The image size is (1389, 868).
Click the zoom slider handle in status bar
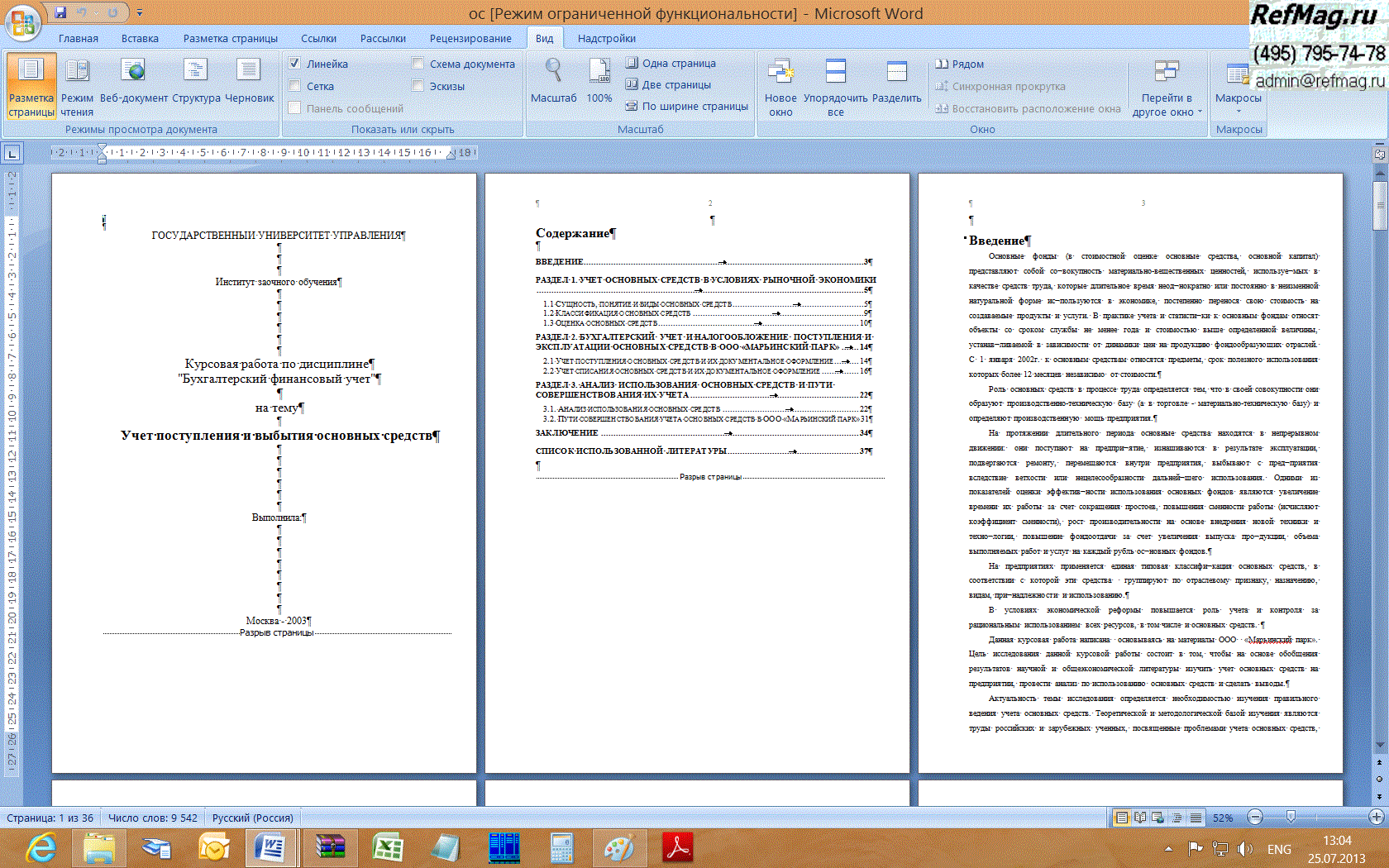(x=1291, y=818)
